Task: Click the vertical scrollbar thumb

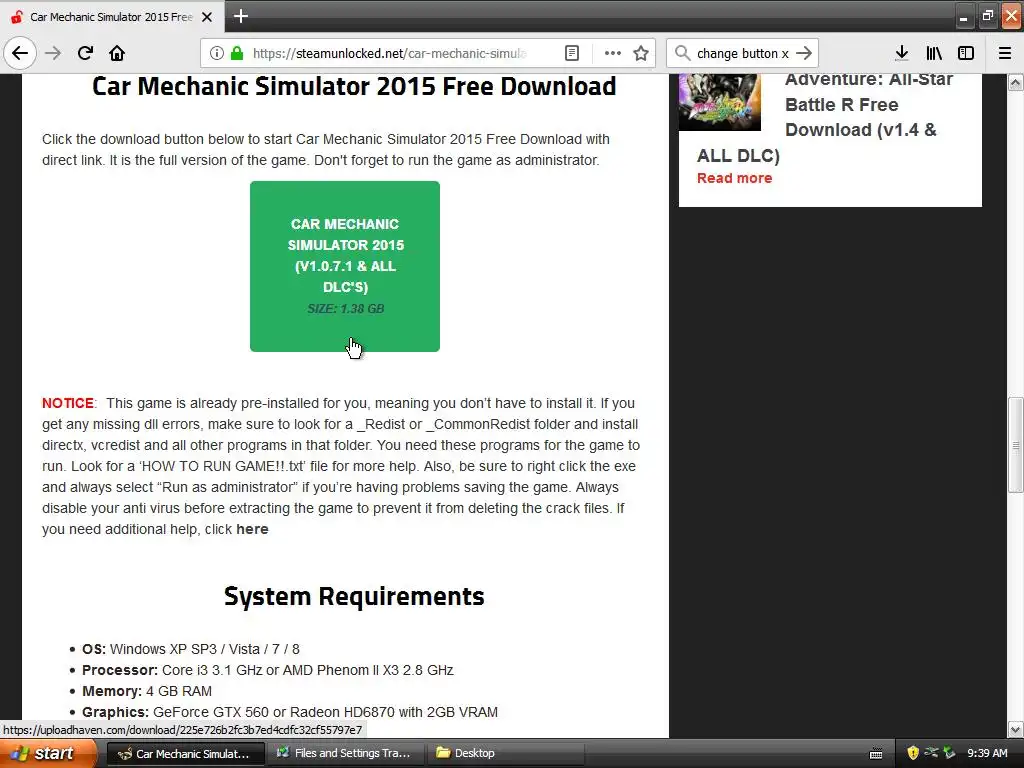Action: (1016, 445)
